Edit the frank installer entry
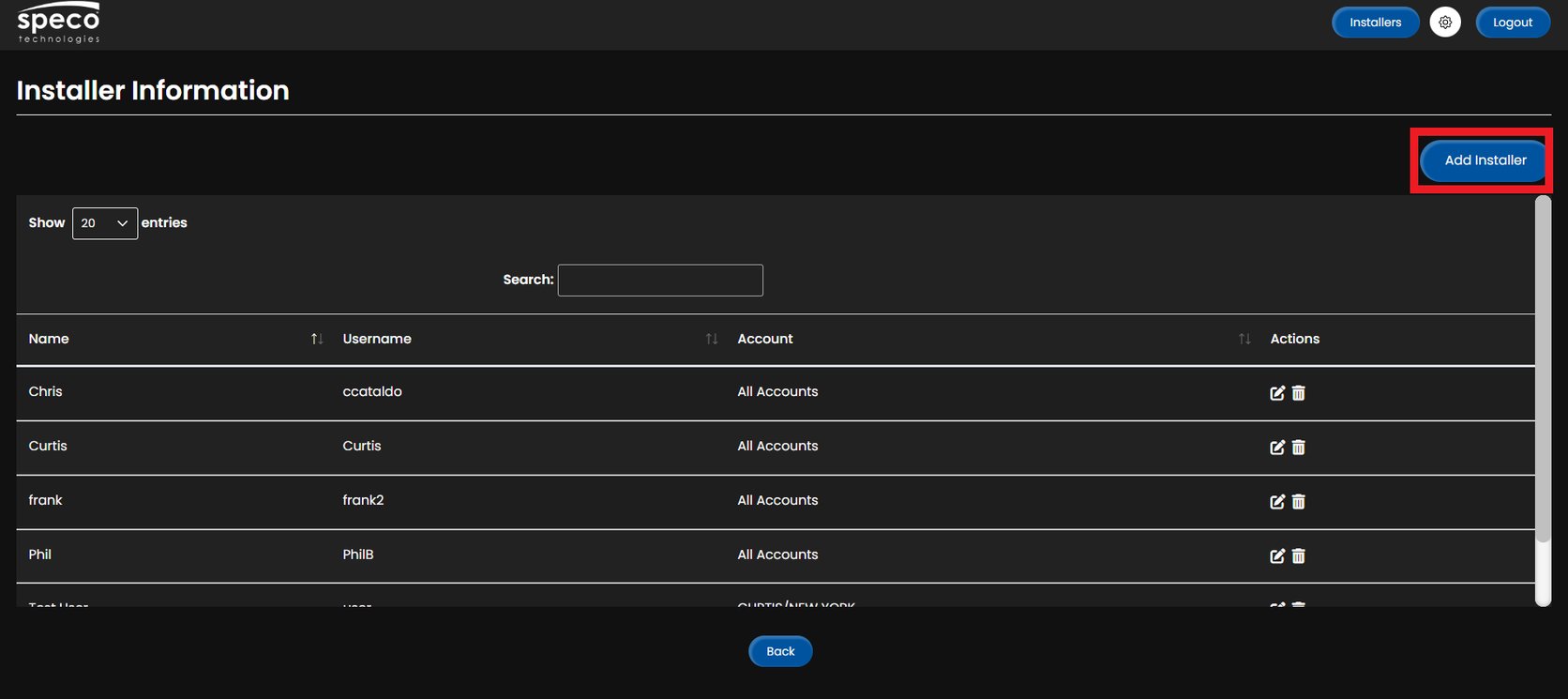 tap(1277, 502)
